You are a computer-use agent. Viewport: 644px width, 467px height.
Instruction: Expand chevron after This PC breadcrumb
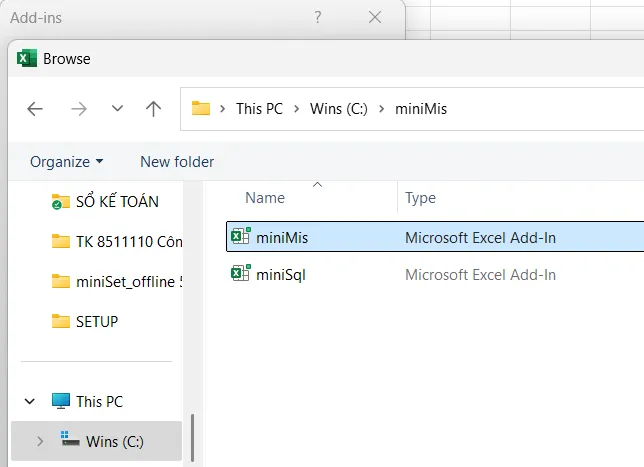pyautogui.click(x=297, y=109)
